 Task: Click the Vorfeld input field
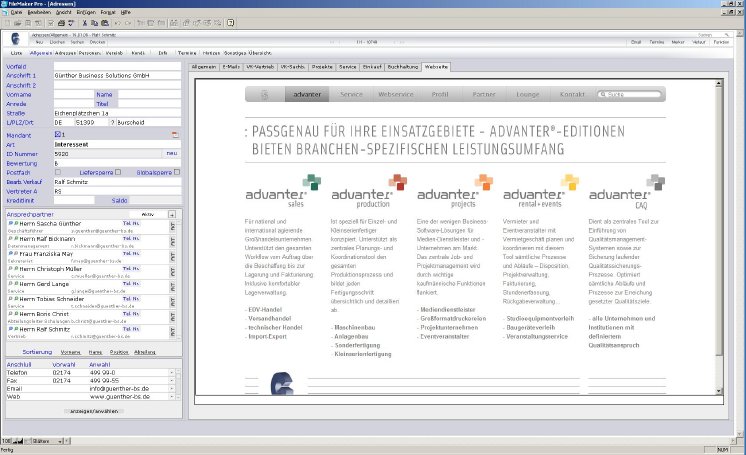click(x=117, y=67)
